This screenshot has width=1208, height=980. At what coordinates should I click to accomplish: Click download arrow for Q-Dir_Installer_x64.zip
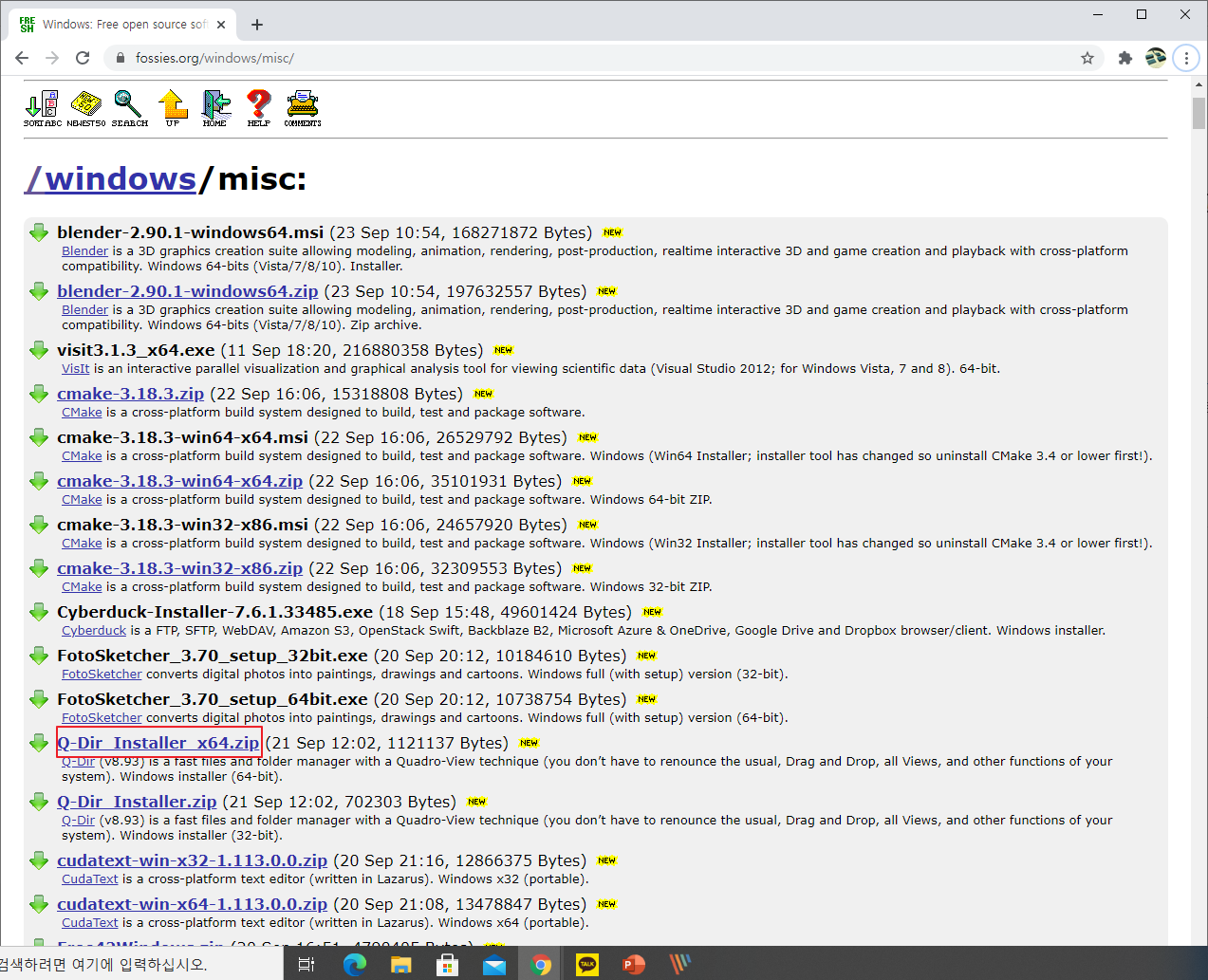pyautogui.click(x=39, y=743)
